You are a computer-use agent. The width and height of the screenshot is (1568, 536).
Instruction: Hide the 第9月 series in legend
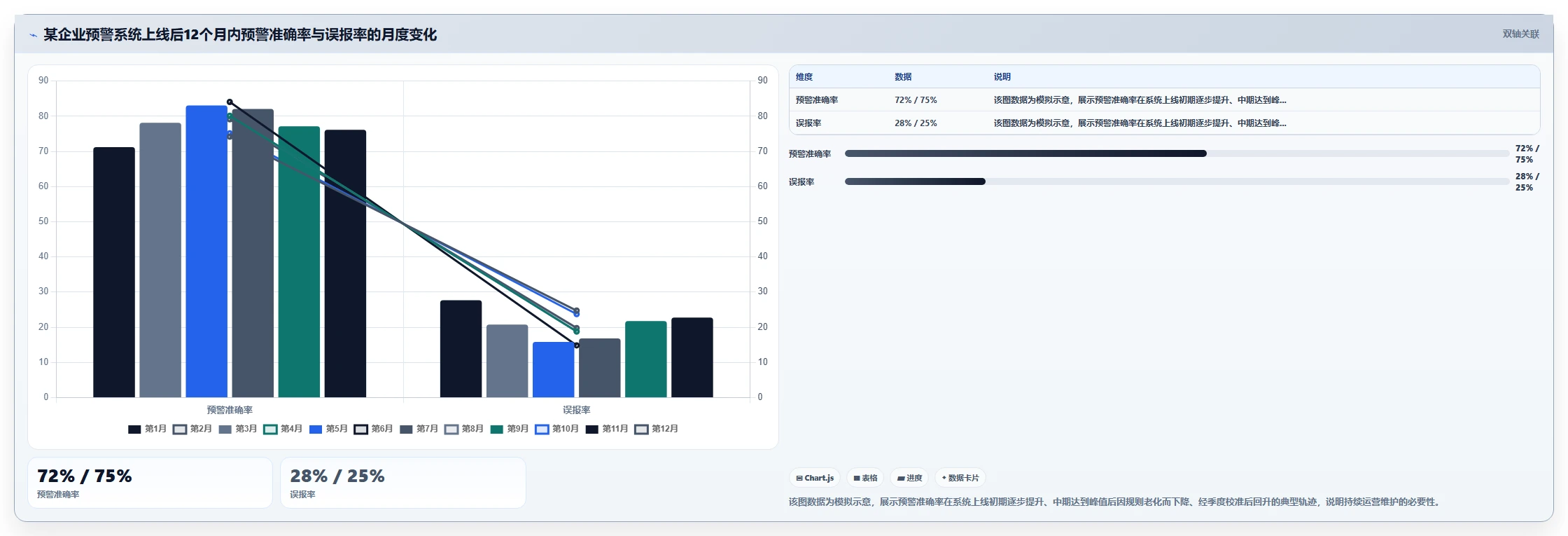[x=510, y=430]
